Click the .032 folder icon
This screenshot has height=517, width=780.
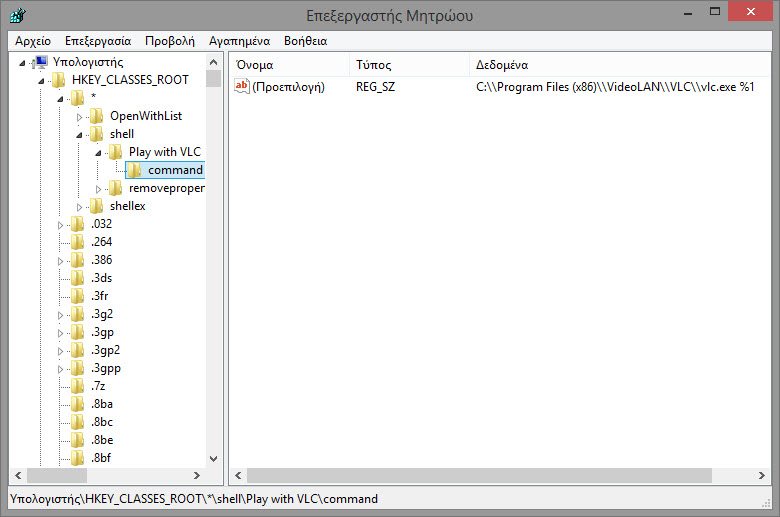78,224
